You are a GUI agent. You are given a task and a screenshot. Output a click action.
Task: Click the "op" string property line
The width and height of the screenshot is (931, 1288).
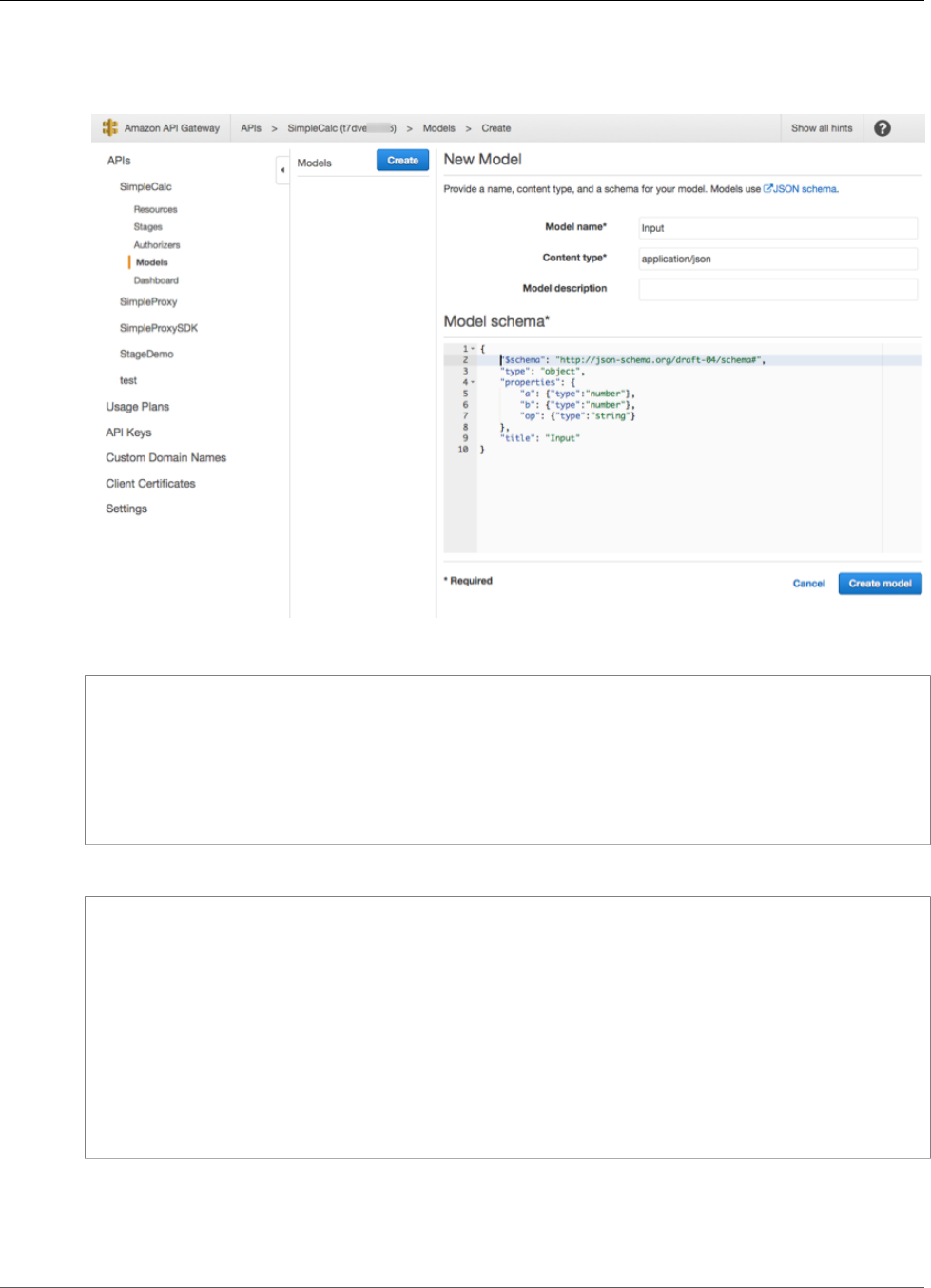point(578,415)
